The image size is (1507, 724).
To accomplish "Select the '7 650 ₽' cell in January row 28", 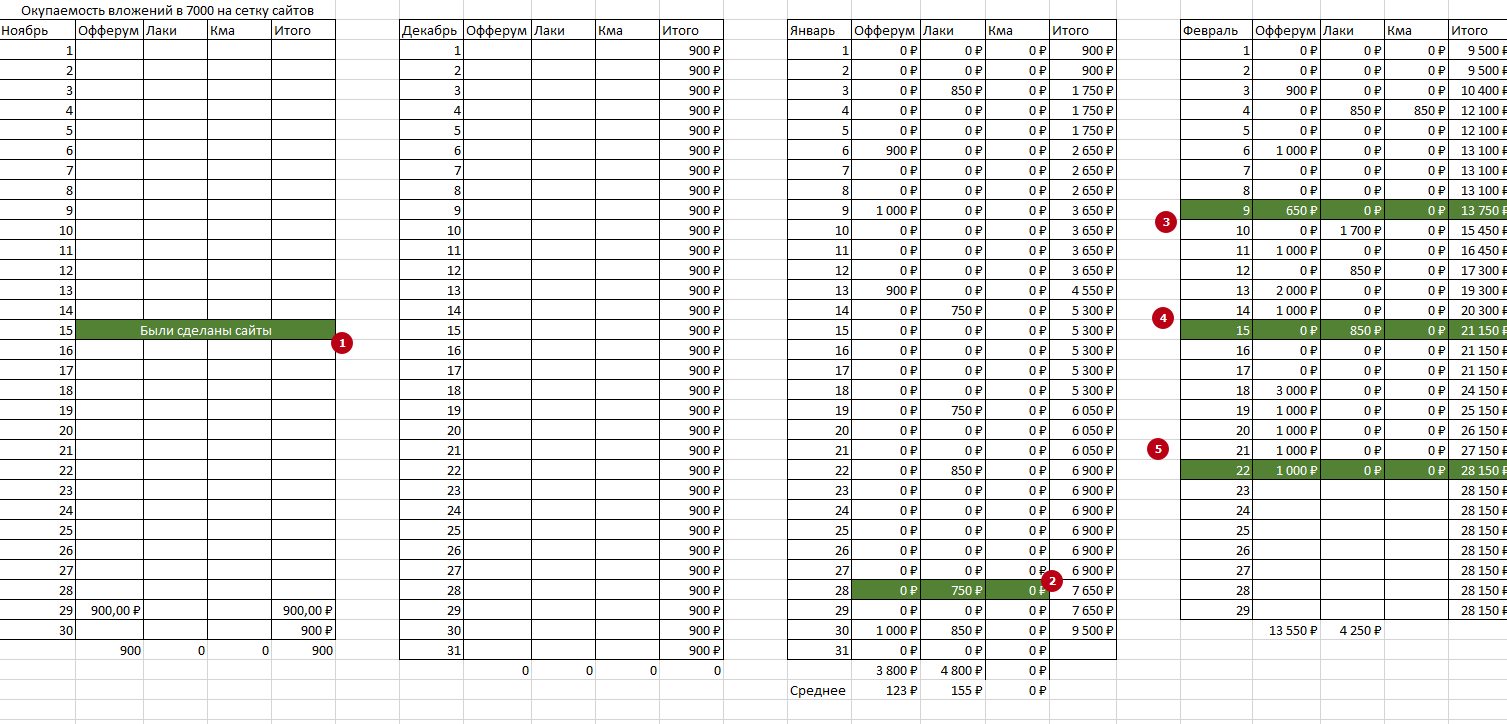I will coord(1083,590).
